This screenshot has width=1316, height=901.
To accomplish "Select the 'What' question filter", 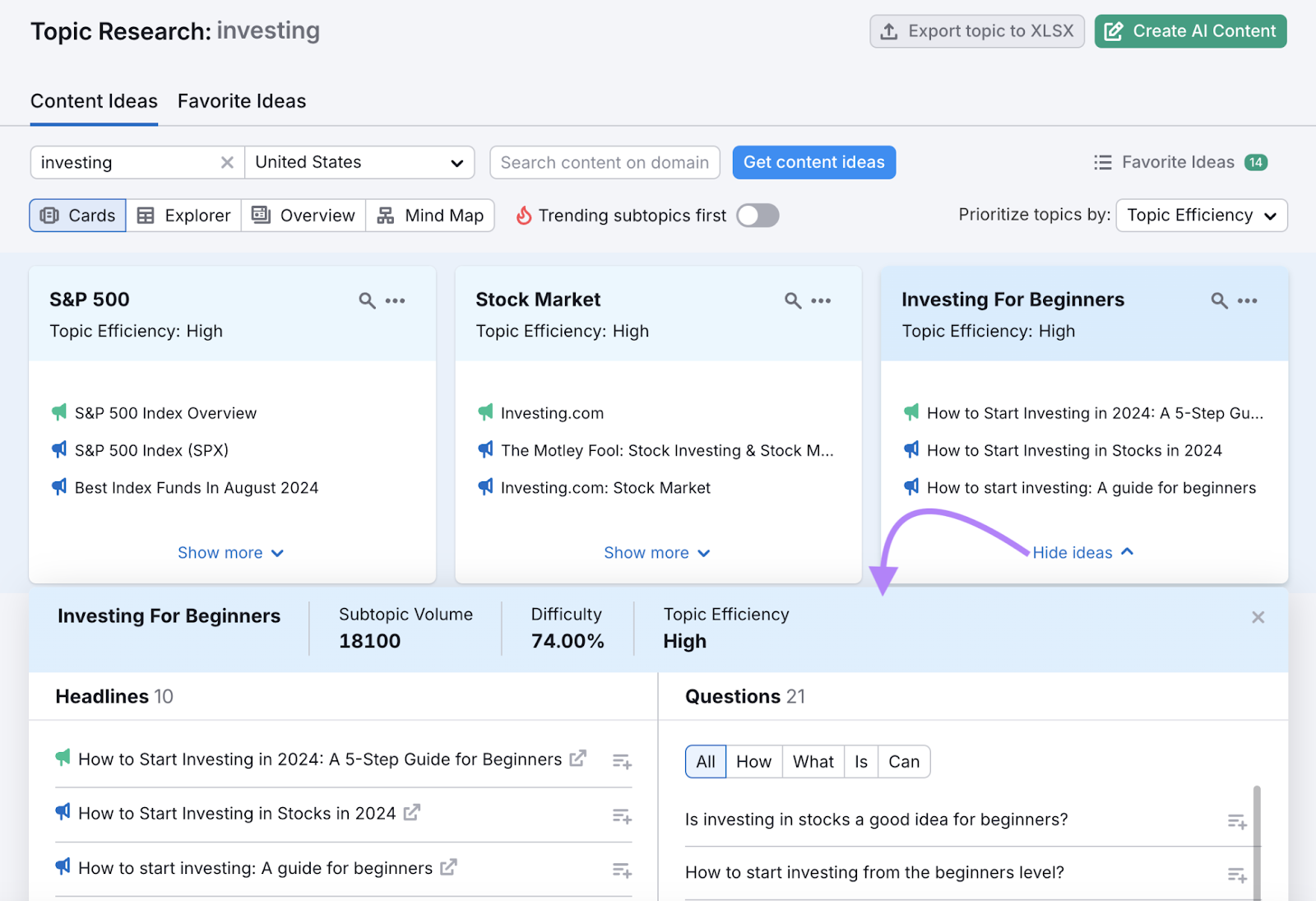I will pyautogui.click(x=813, y=762).
